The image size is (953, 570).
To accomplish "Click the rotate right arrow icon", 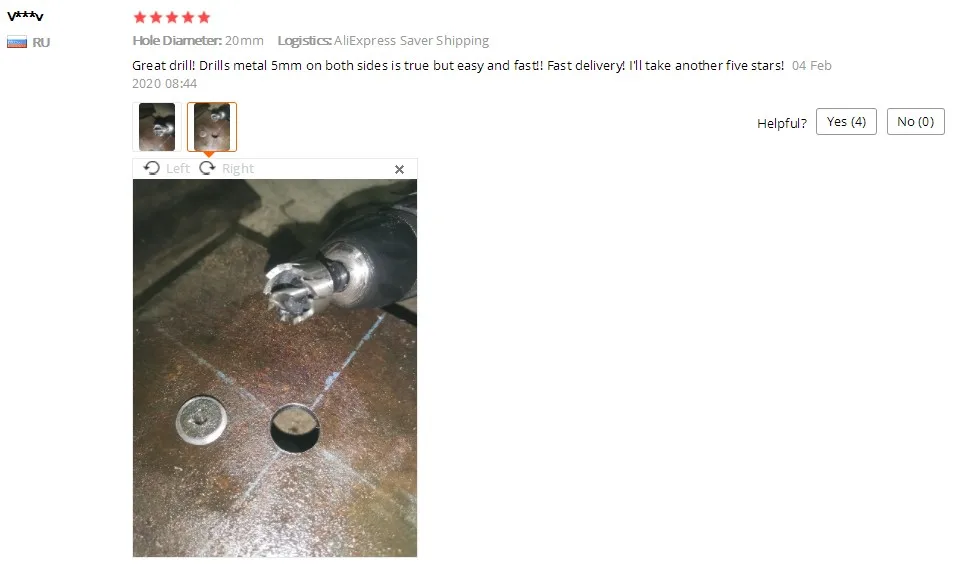I will point(207,168).
